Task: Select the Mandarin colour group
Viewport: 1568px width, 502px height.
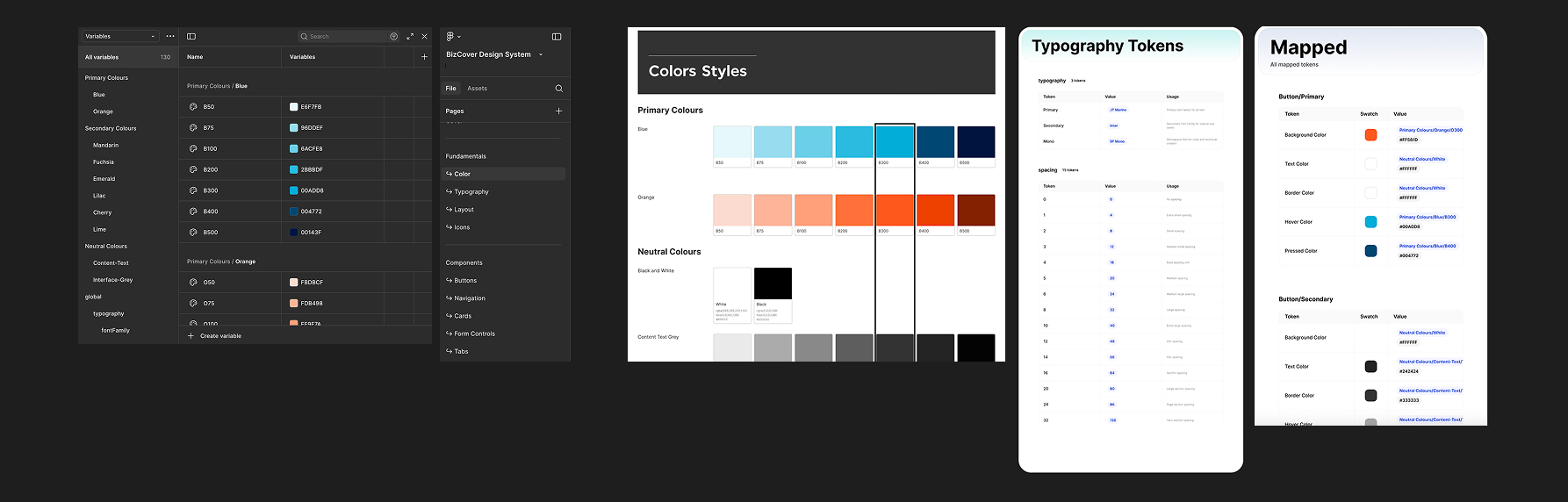Action: 105,146
